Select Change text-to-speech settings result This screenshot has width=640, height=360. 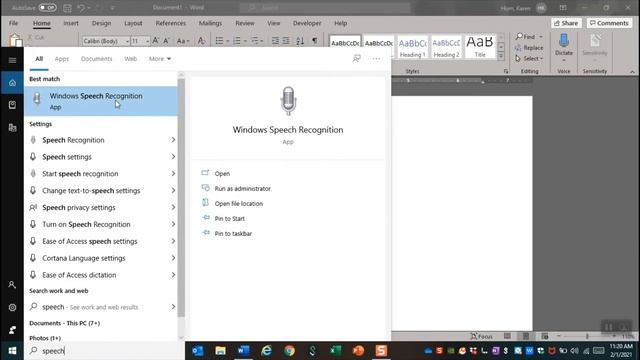(x=101, y=191)
